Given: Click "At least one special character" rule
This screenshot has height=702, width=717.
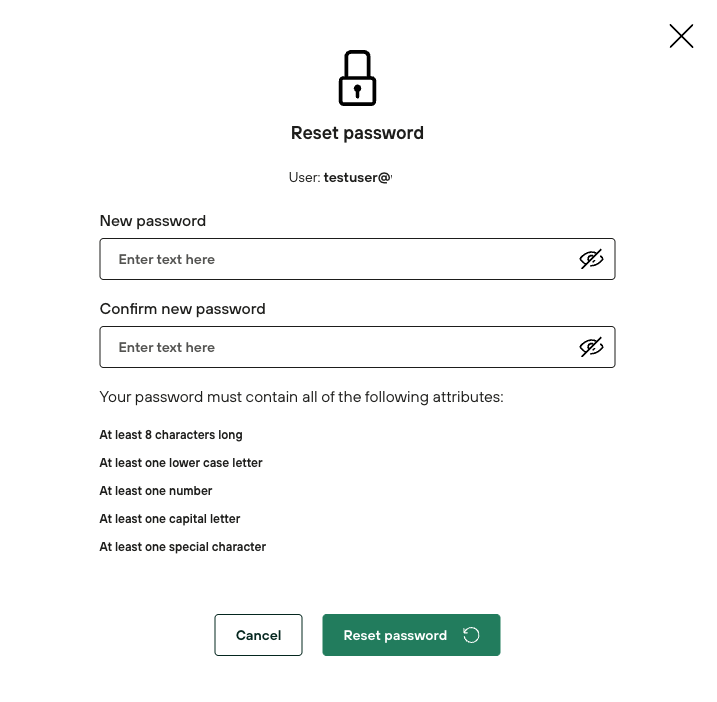Looking at the screenshot, I should point(183,547).
